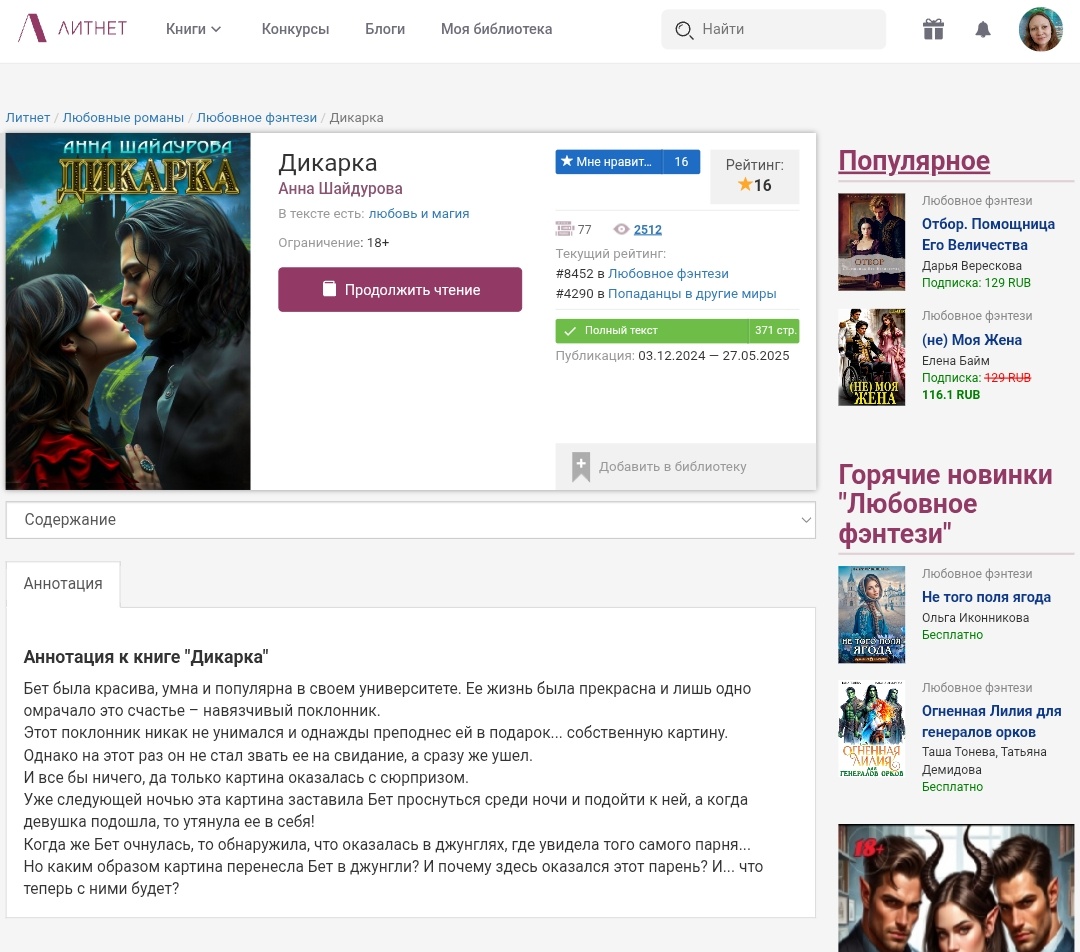
Task: Click the Дикарка book cover
Action: click(128, 311)
